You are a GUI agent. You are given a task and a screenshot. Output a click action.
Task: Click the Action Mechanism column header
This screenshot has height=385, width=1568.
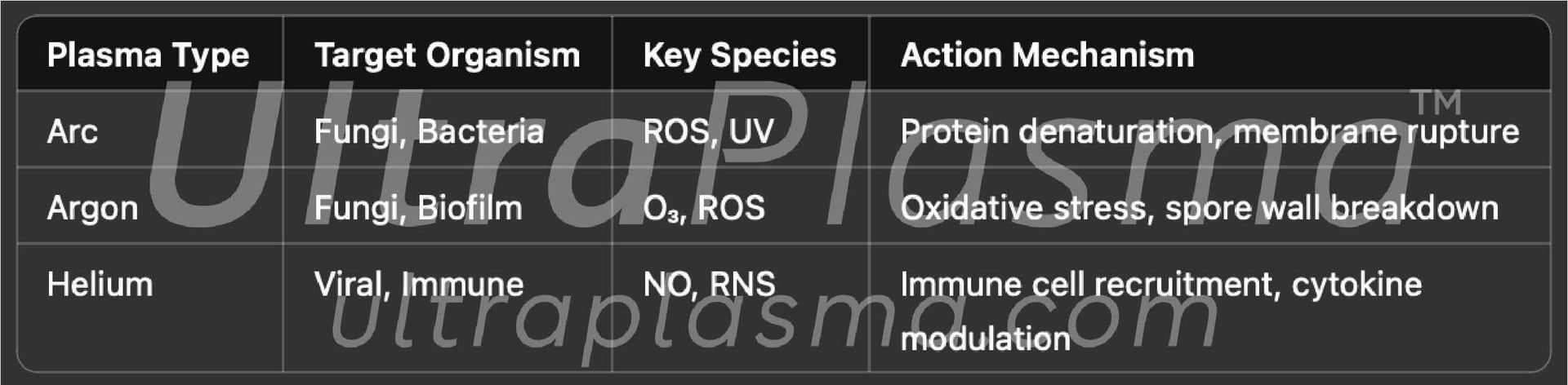tap(1047, 55)
